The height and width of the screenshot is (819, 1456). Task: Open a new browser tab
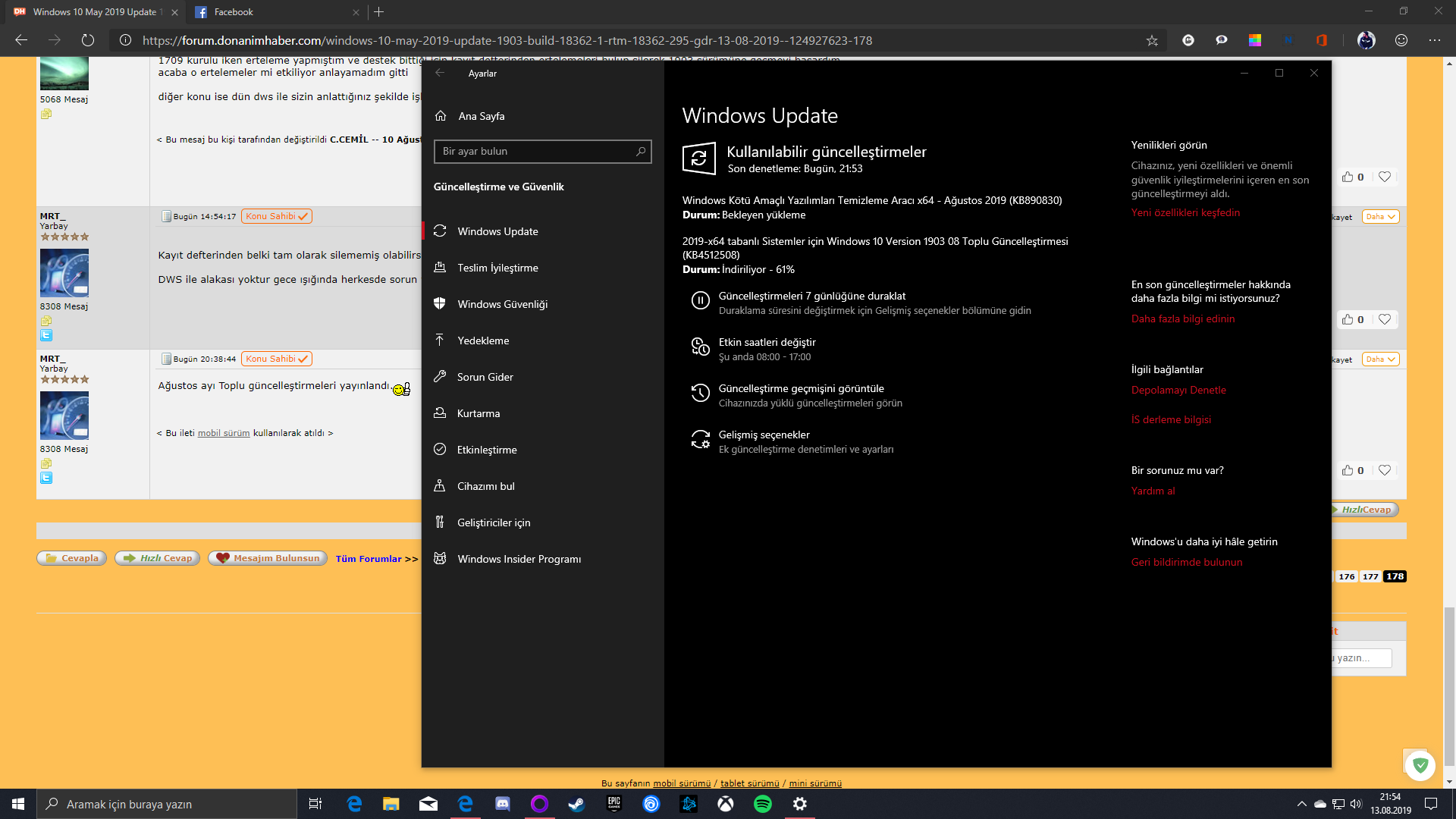[379, 11]
